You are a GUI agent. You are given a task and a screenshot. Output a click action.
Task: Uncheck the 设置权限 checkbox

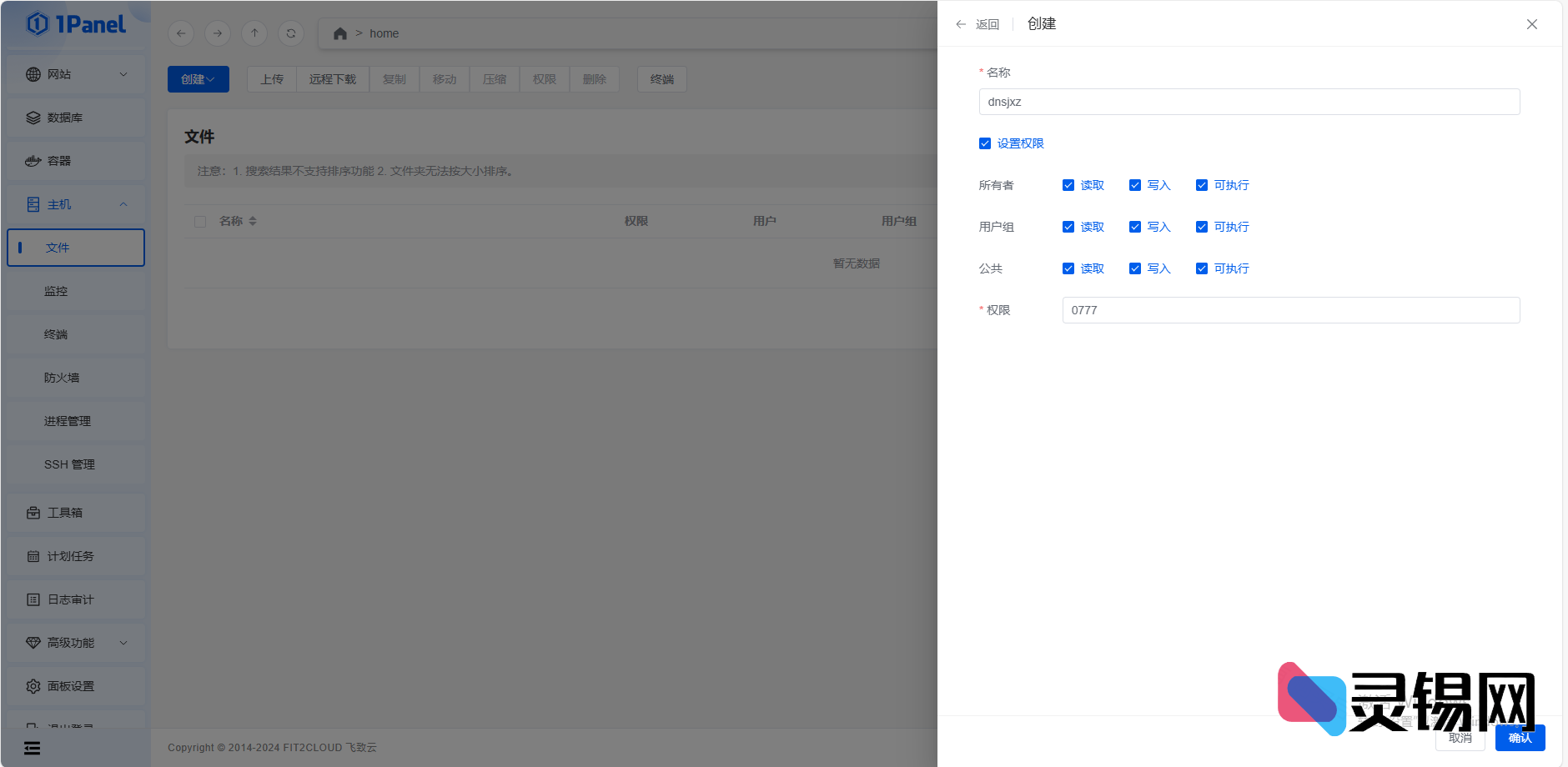point(985,143)
